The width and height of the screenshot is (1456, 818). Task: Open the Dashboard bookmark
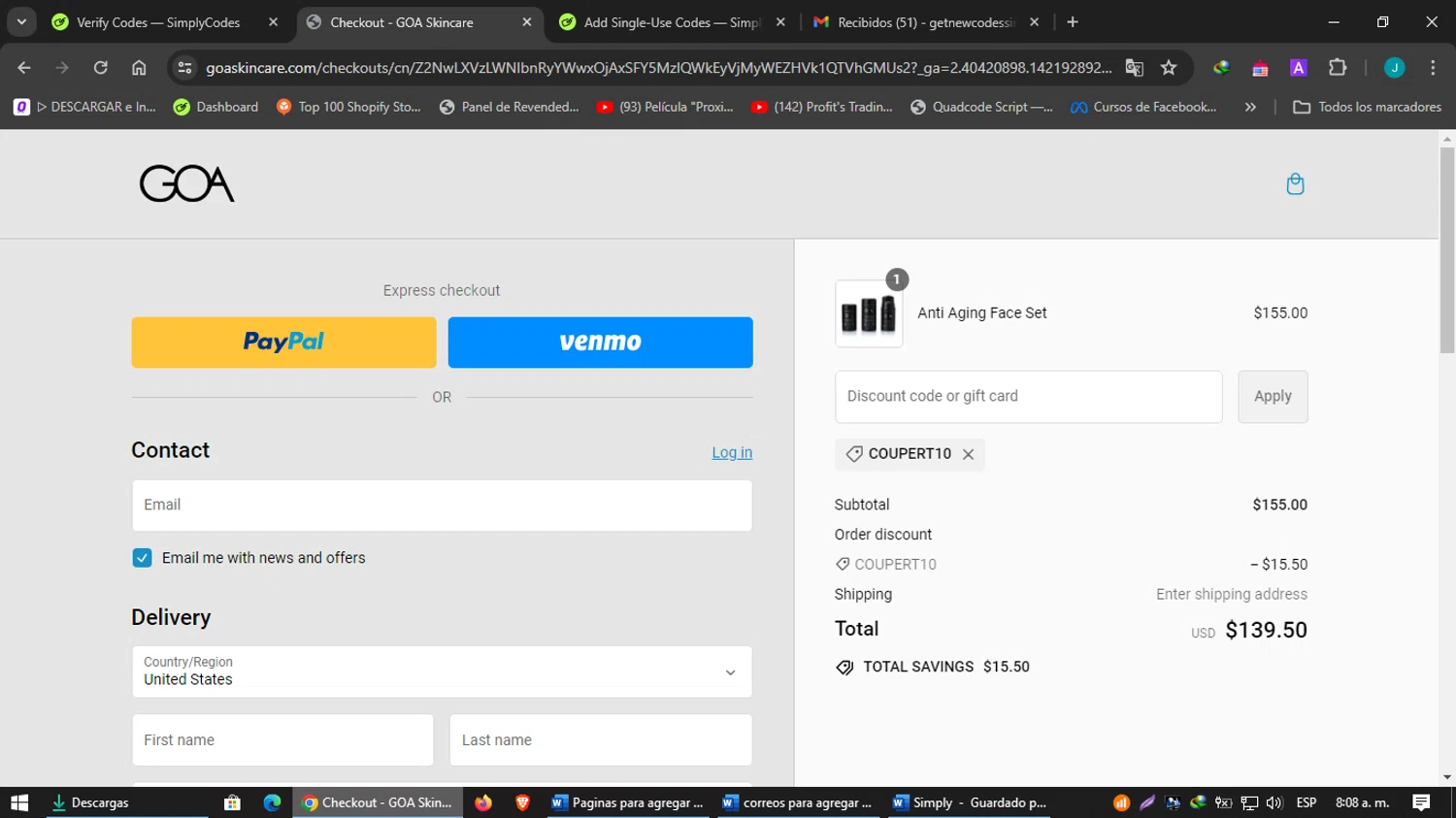[x=215, y=107]
